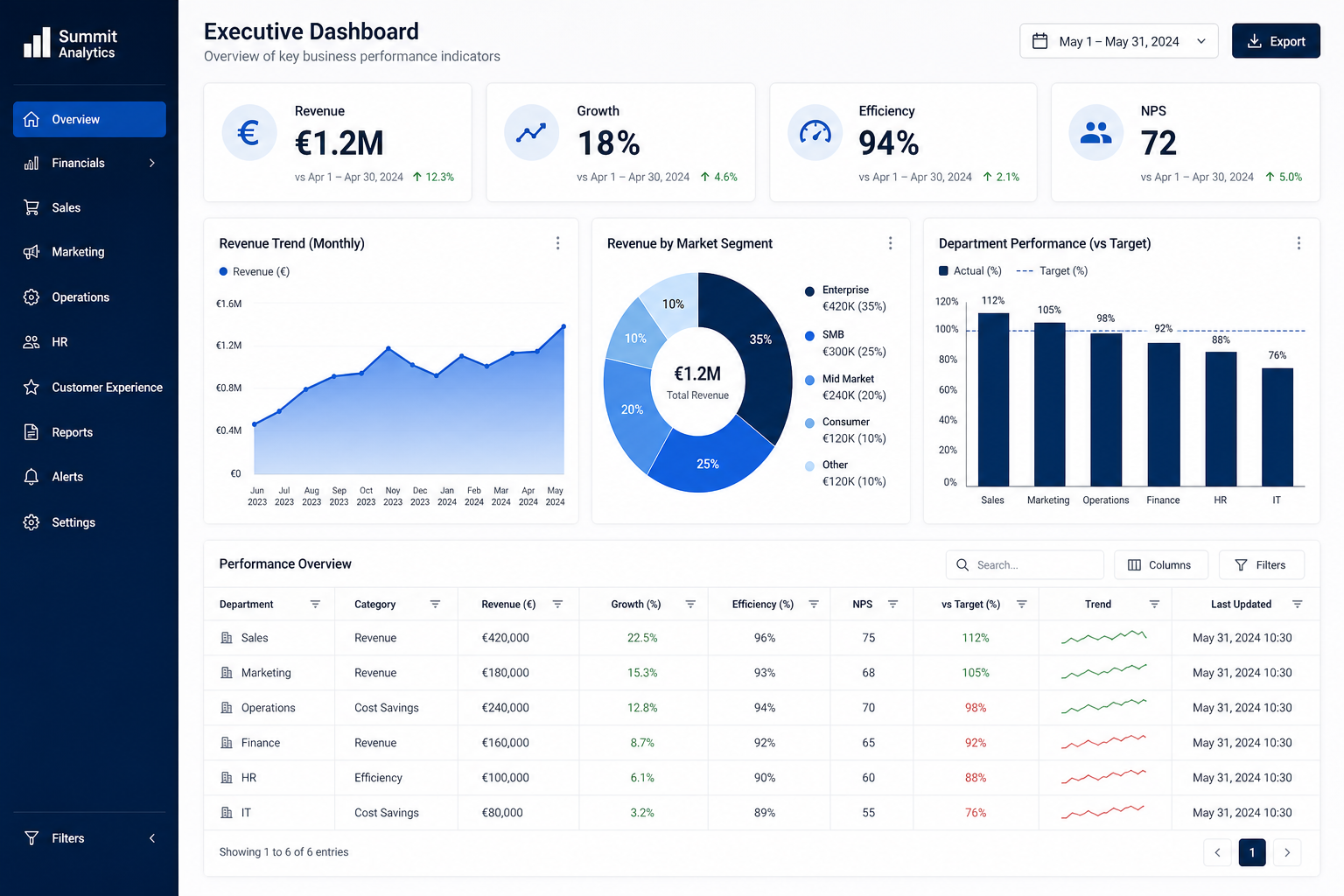This screenshot has width=1344, height=896.
Task: Collapse the sidebar Filters chevron
Action: 152,838
